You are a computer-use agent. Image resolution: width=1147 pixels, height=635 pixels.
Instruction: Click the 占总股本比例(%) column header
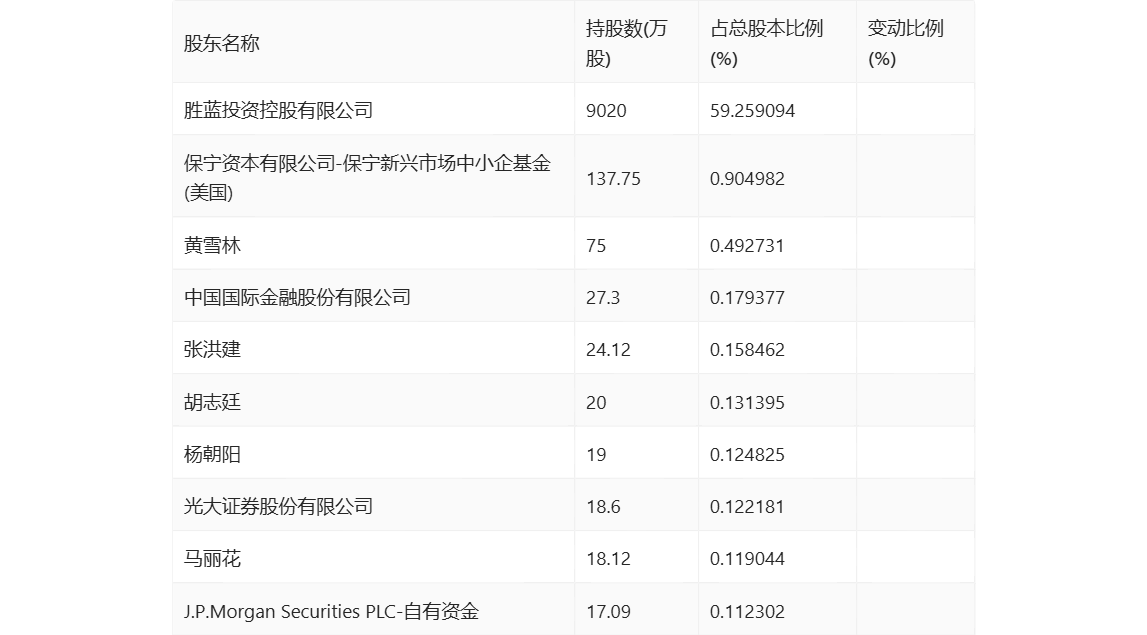[766, 44]
